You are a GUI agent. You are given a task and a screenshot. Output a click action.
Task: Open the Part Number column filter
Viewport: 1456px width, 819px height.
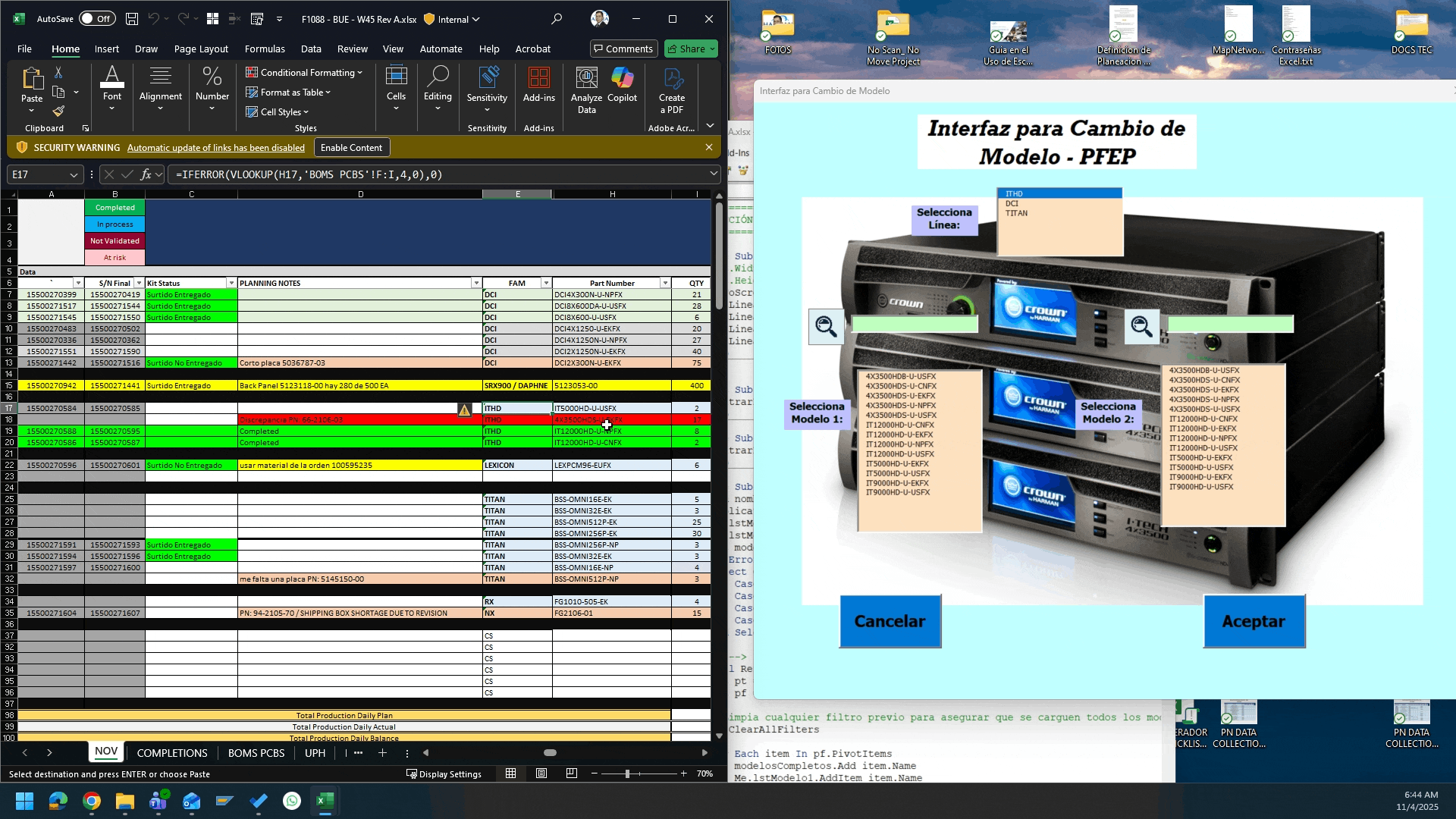665,283
